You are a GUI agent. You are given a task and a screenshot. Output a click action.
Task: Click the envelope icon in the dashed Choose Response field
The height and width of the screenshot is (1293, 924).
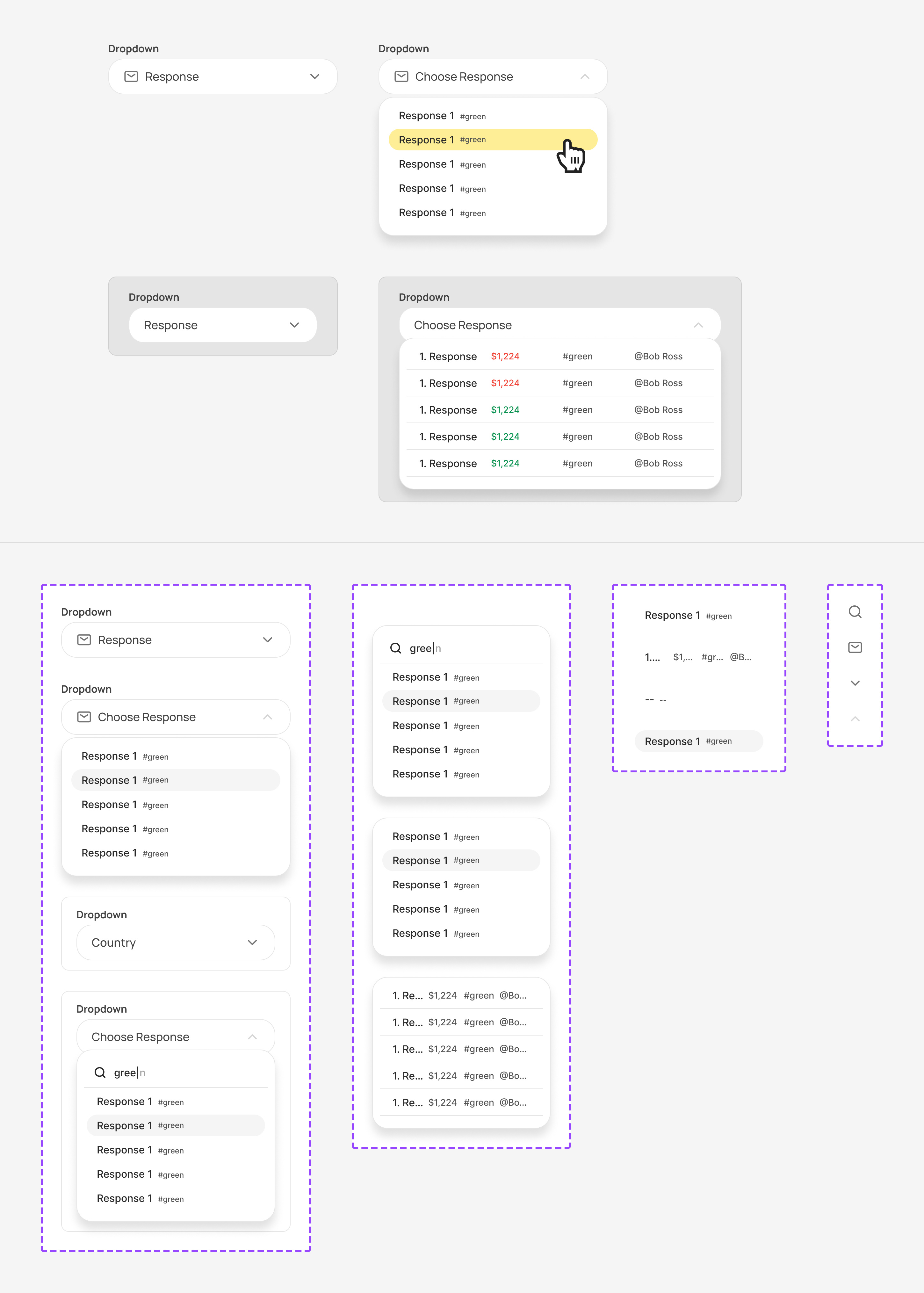click(x=83, y=717)
